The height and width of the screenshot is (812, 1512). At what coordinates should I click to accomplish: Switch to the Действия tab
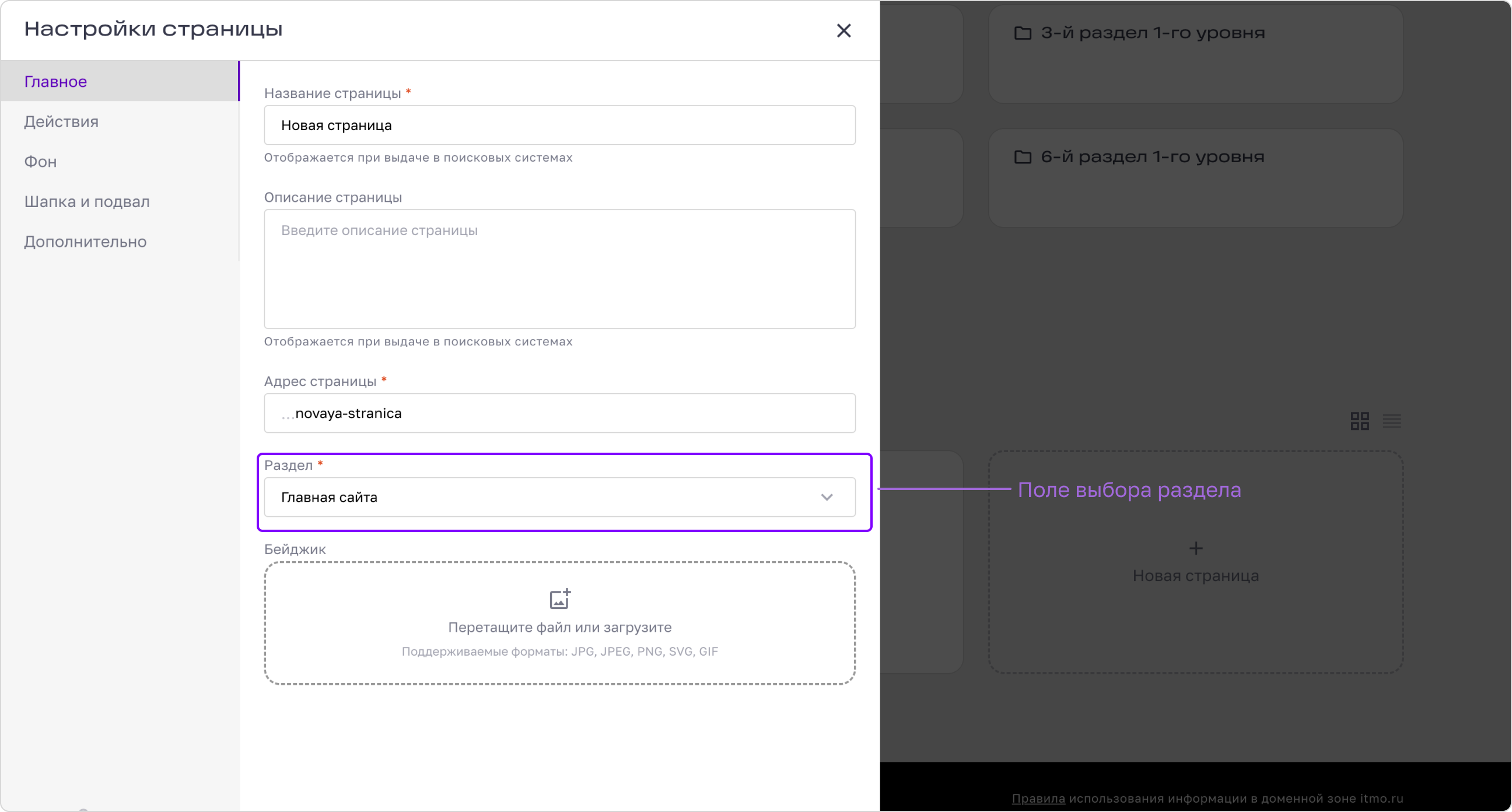tap(120, 121)
